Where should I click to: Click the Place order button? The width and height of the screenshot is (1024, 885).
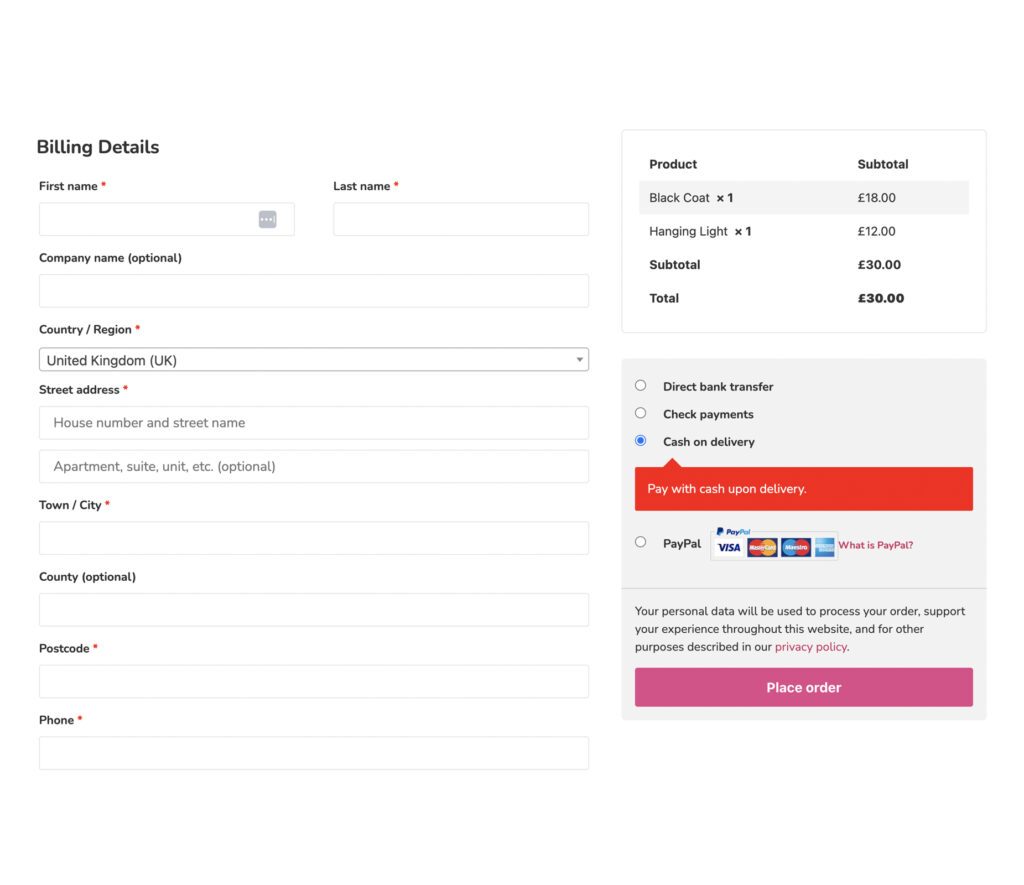click(x=803, y=687)
